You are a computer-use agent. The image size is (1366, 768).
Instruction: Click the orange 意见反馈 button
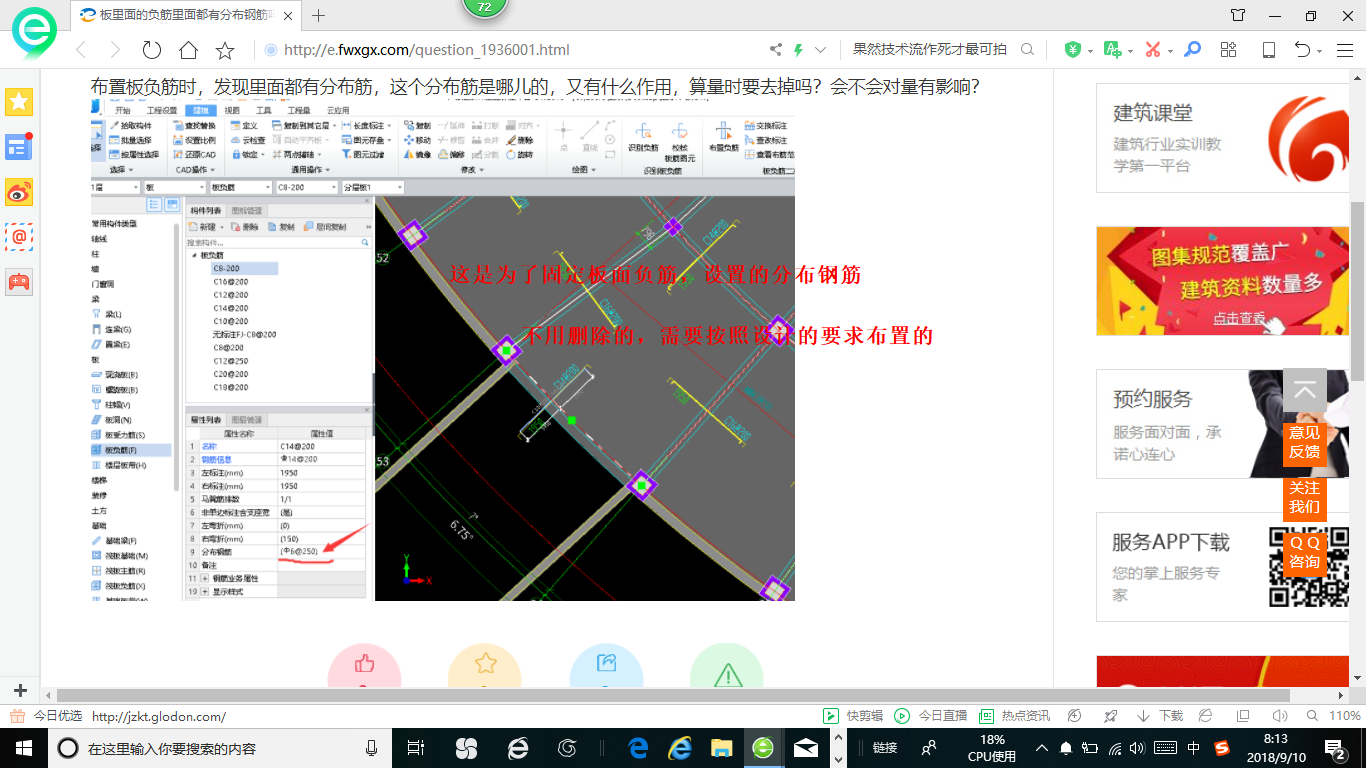tap(1304, 442)
